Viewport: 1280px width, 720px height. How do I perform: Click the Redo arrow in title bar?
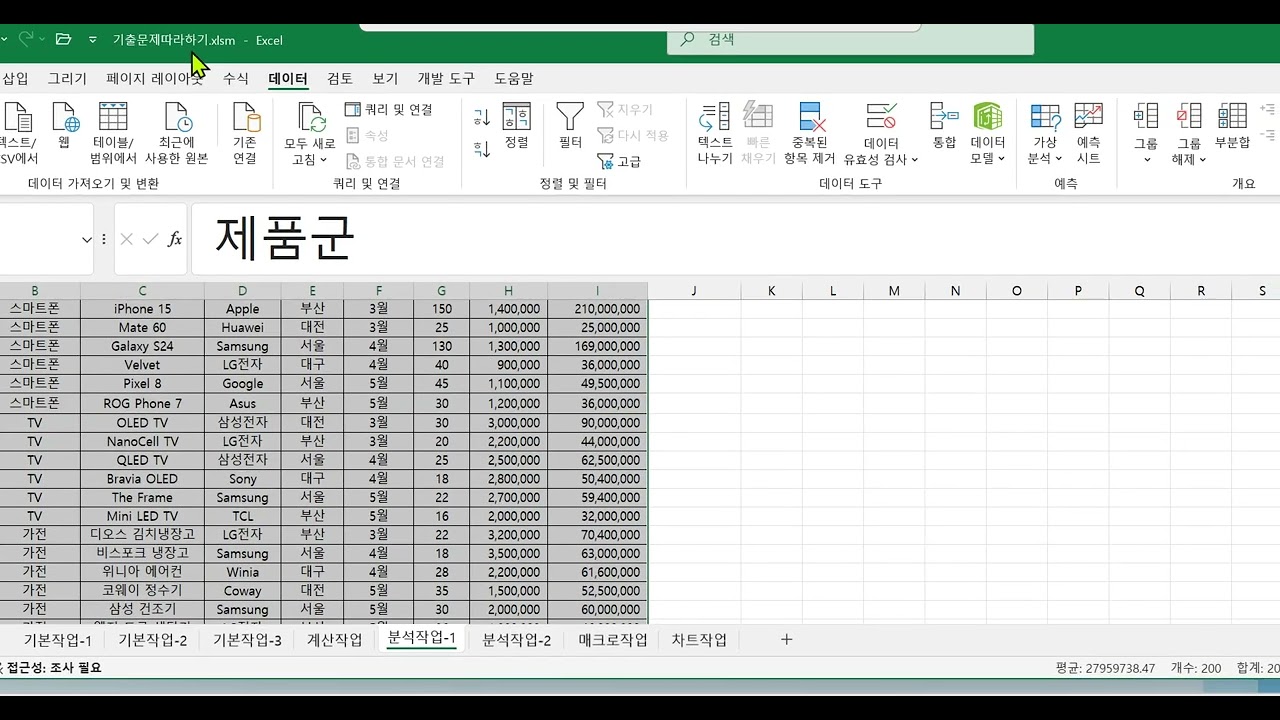28,39
